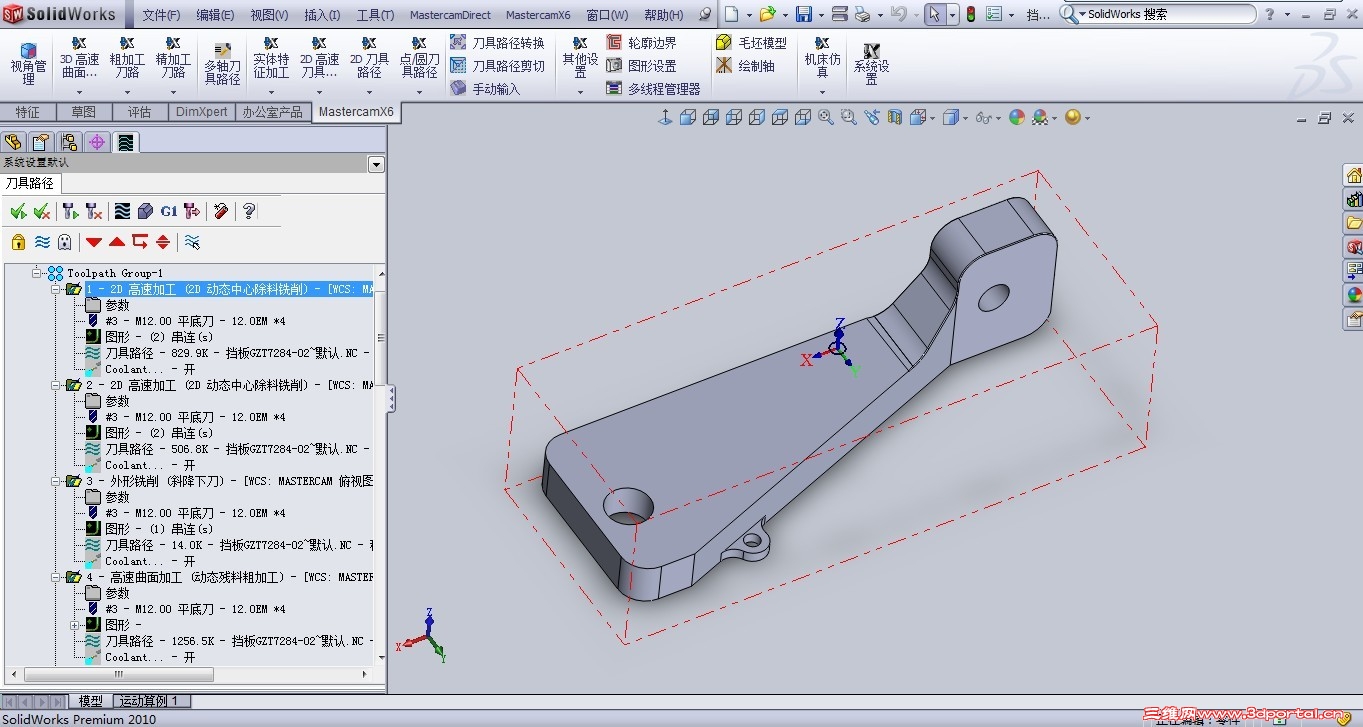The image size is (1363, 727).
Task: Switch to 特征 tab
Action: coord(28,112)
